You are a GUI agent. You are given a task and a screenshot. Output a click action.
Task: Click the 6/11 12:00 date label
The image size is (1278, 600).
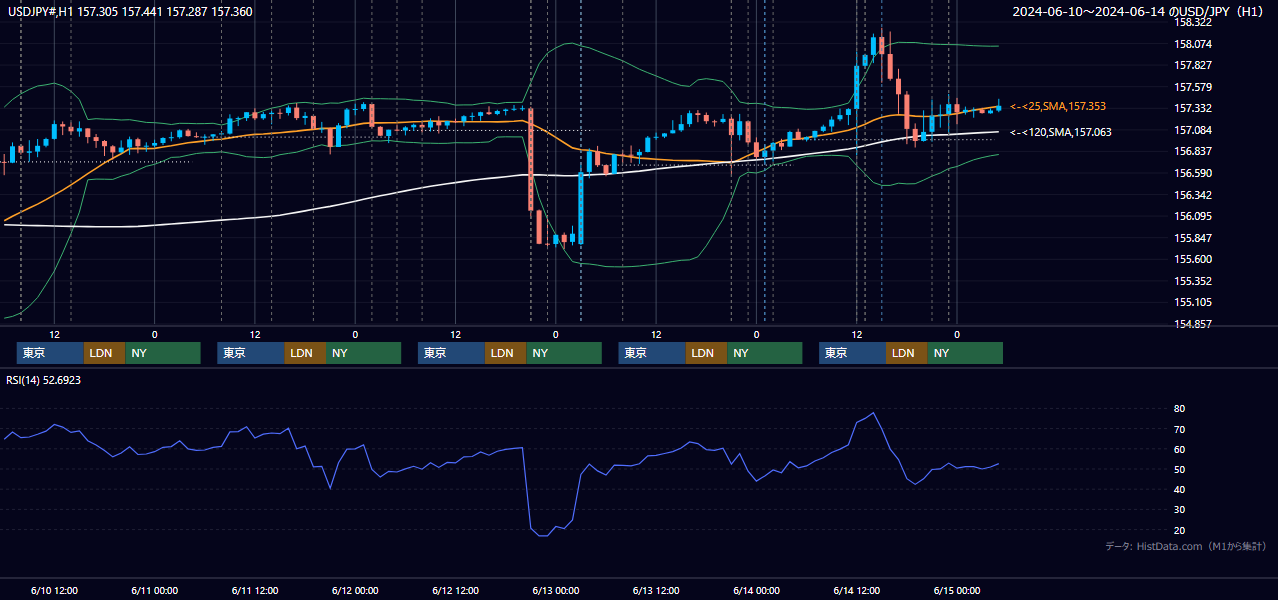(254, 591)
